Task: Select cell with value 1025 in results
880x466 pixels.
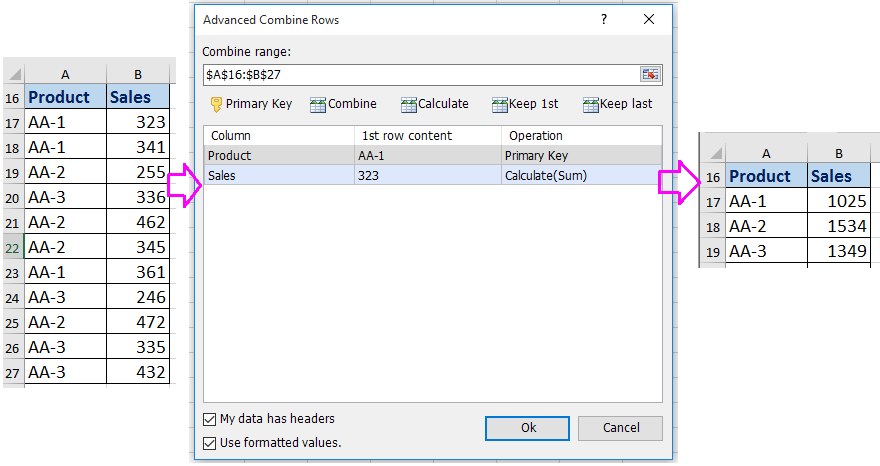Action: pos(838,201)
